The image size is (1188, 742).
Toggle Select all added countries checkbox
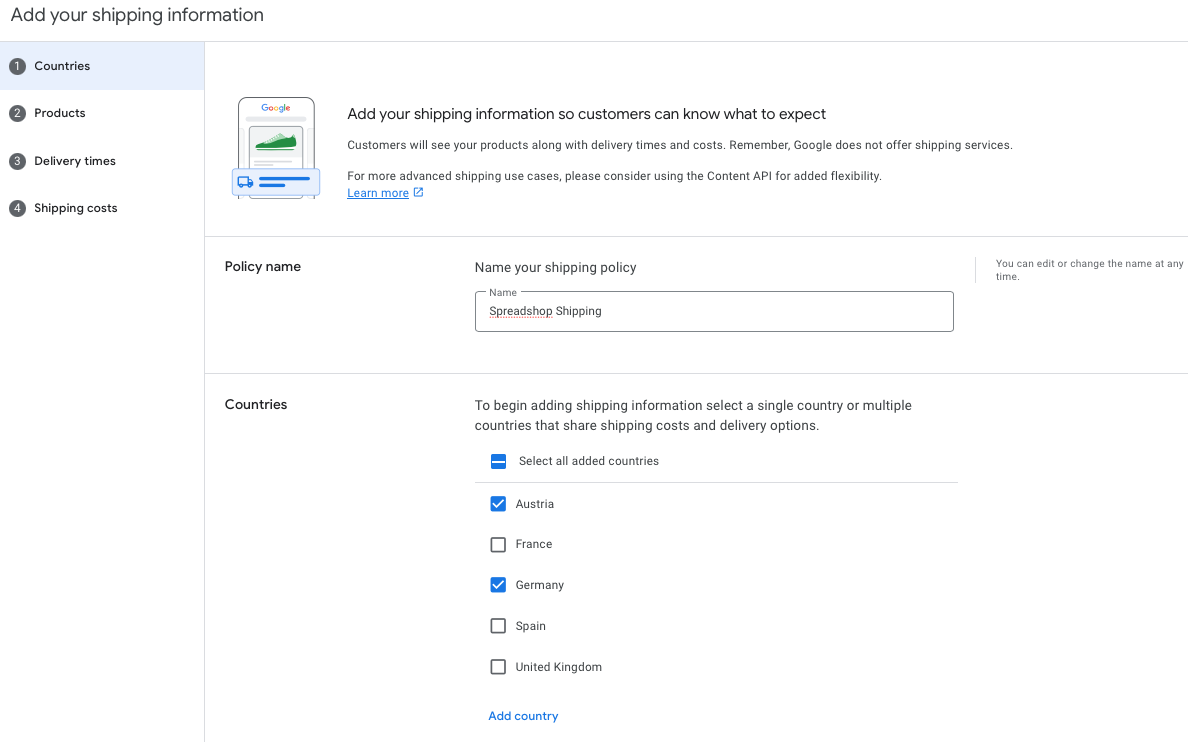point(498,461)
